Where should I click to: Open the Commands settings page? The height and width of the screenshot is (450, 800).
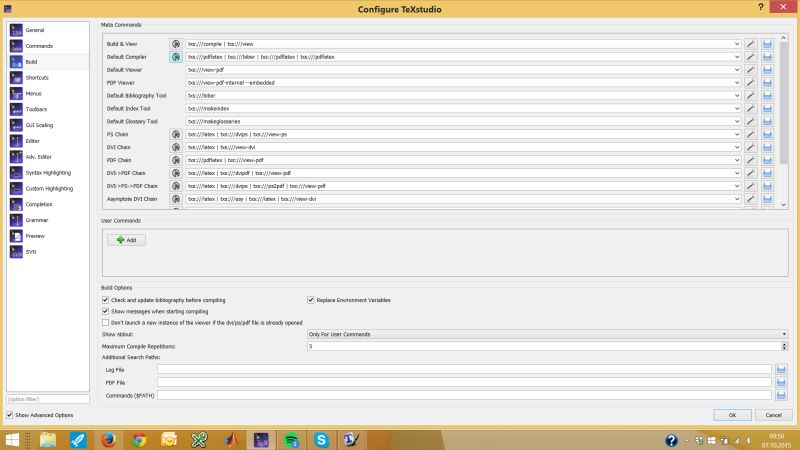[x=48, y=46]
